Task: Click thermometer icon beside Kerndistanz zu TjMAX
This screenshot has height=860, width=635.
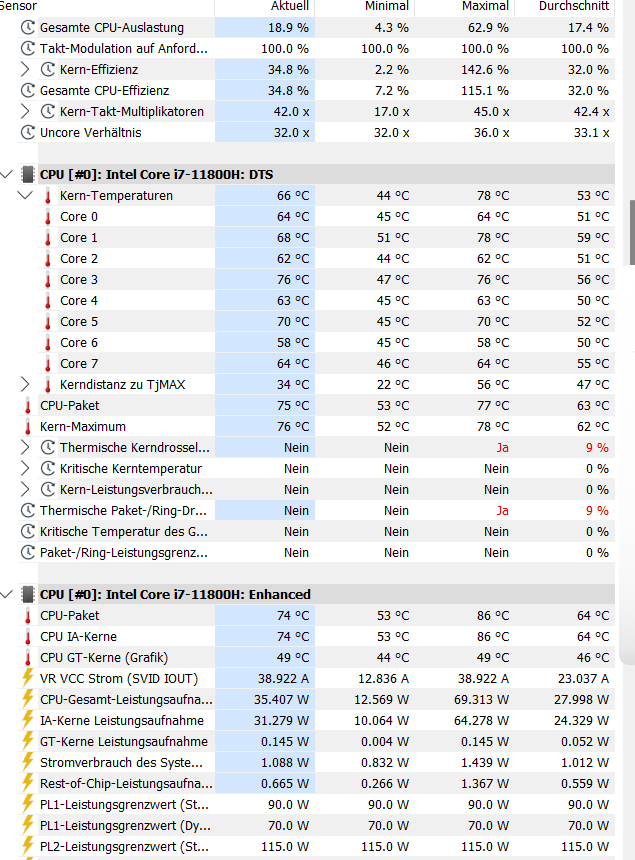Action: (x=48, y=384)
